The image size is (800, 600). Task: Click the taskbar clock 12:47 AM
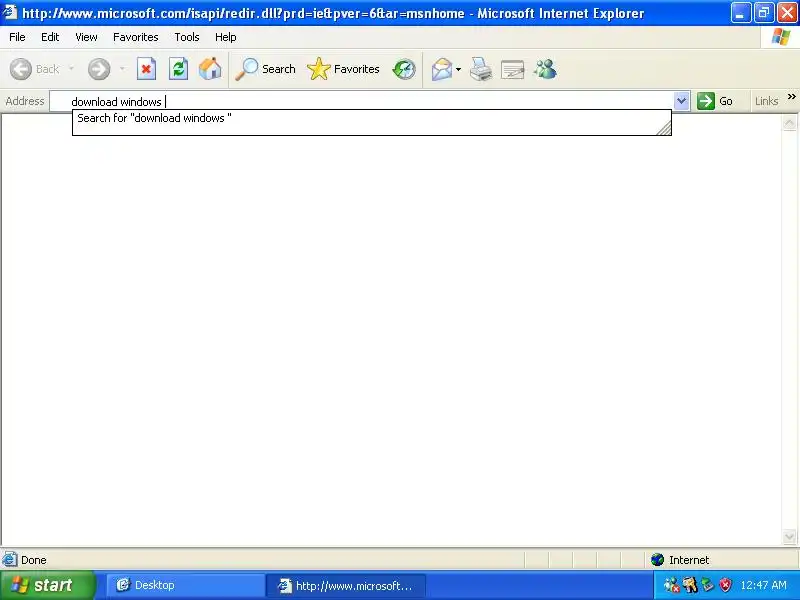pos(763,585)
